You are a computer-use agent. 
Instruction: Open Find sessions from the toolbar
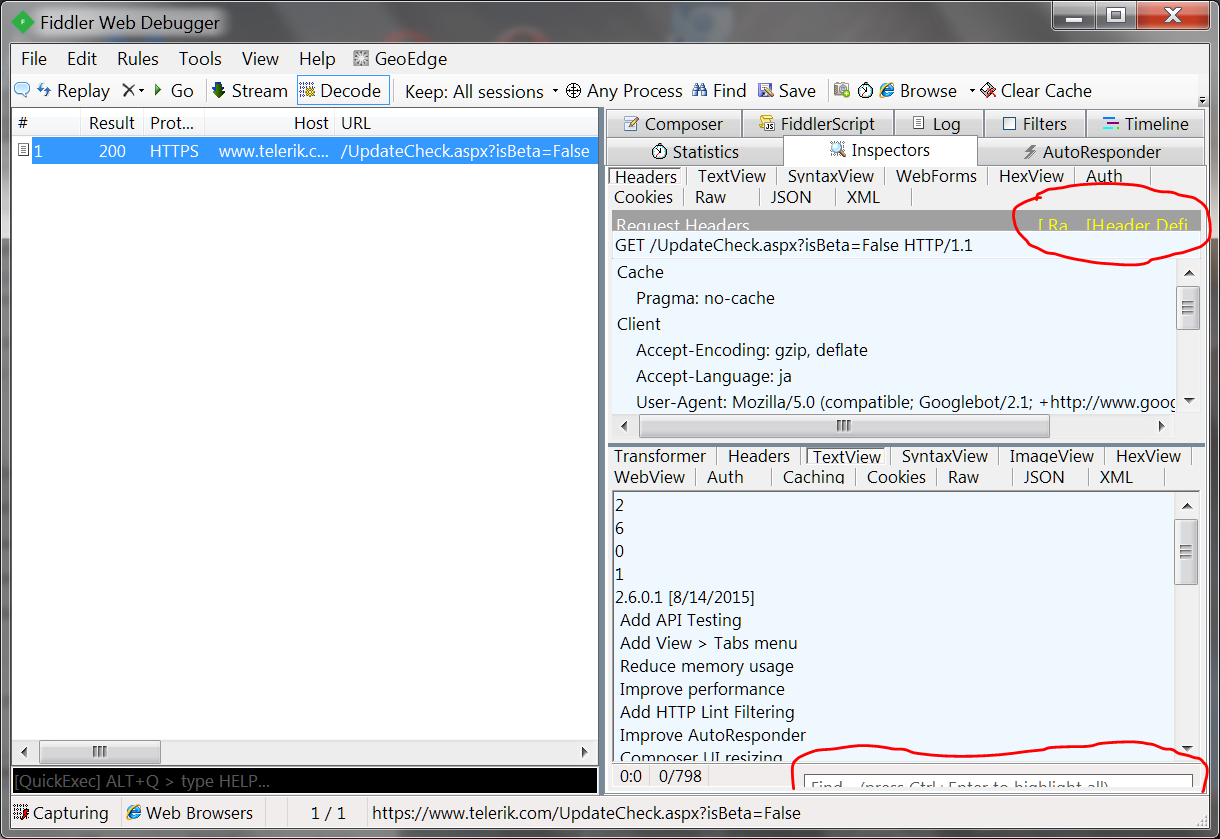(x=719, y=90)
